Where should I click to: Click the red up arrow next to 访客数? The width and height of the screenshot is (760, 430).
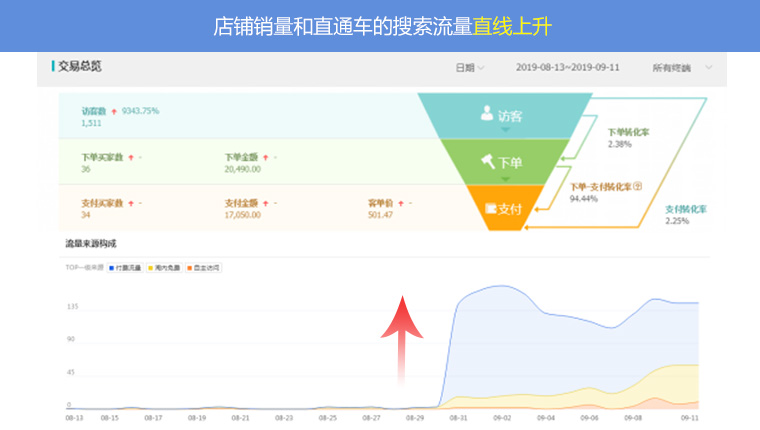point(114,110)
